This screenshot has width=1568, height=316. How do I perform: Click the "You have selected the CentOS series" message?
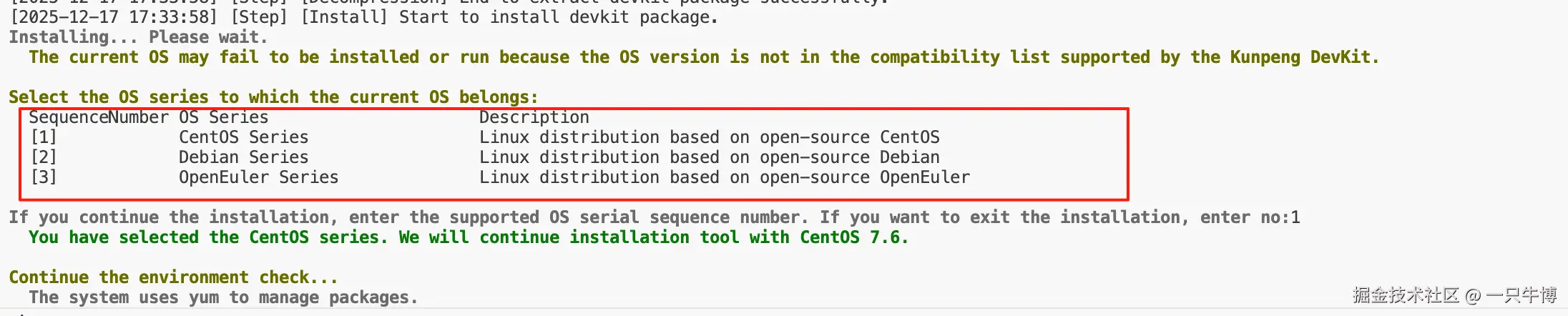[468, 237]
